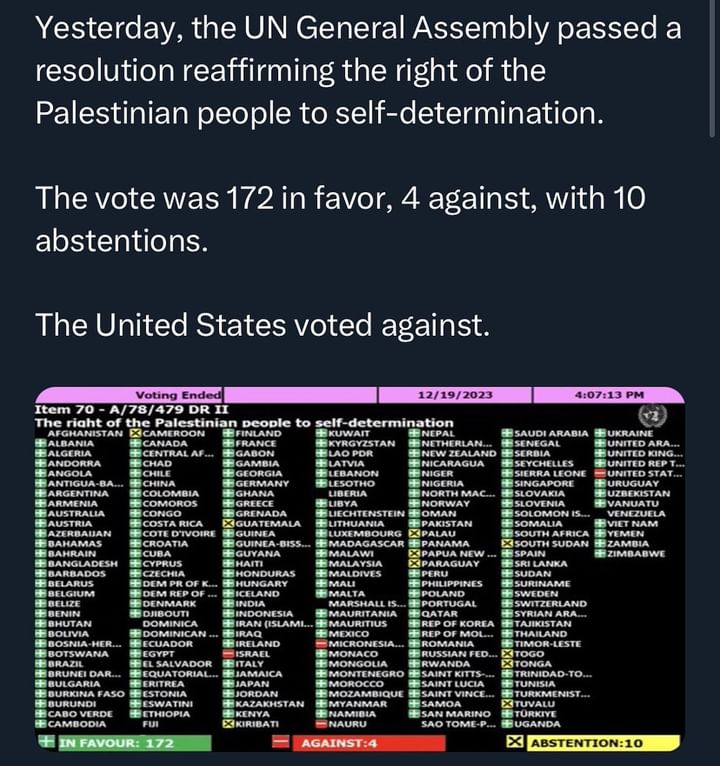Click the red minus icon beside Nauru
The image size is (720, 766).
tap(321, 723)
